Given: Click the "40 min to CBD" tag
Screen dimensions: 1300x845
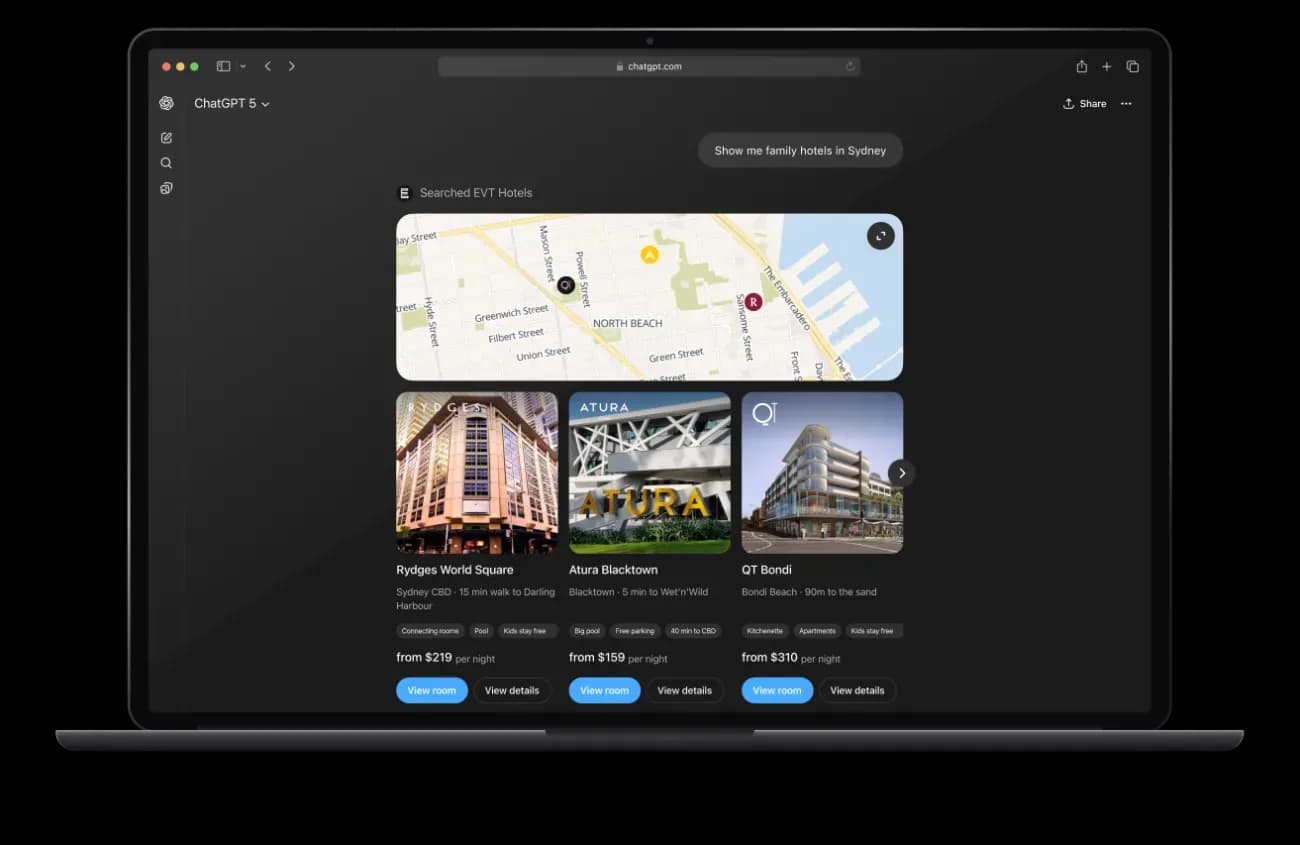Looking at the screenshot, I should [693, 631].
